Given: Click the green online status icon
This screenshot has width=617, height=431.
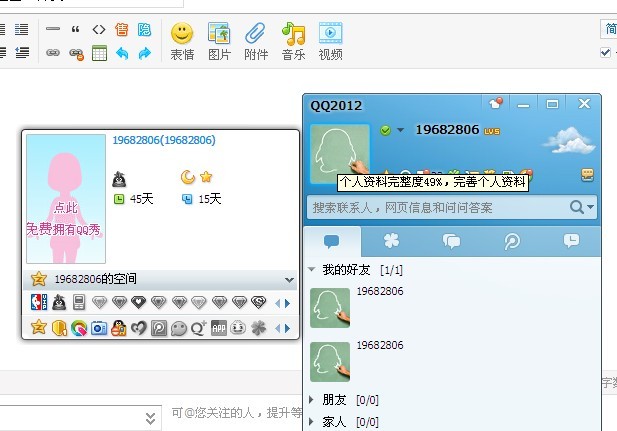Looking at the screenshot, I should [386, 130].
